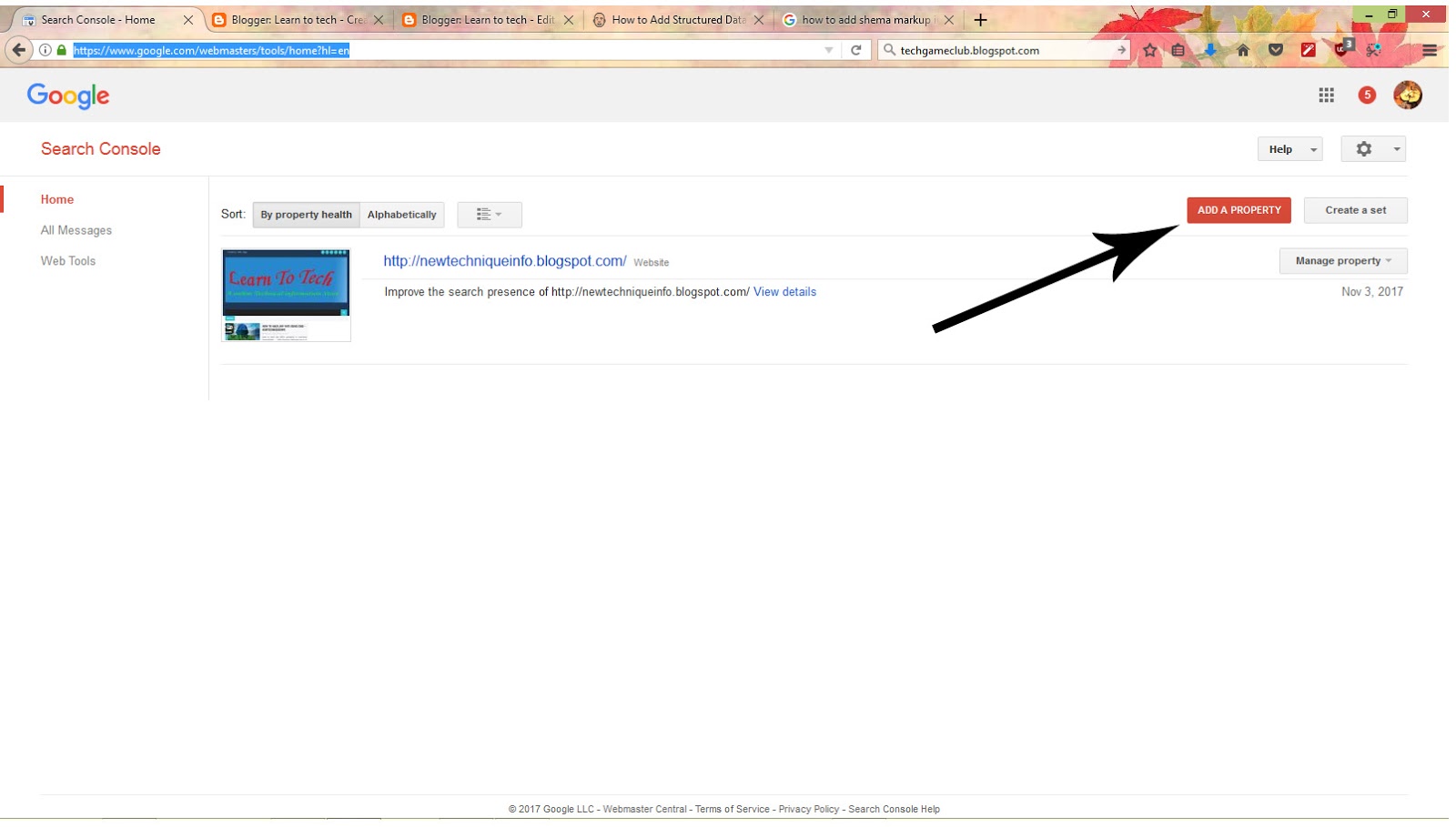Open the View details link

tap(784, 292)
